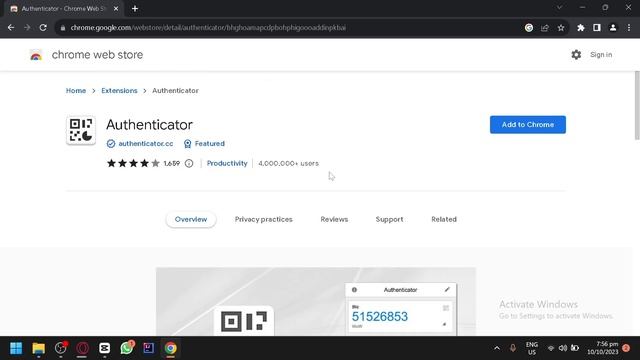Close the Authenticator browser tab
Viewport: 640px width, 360px height.
116,9
